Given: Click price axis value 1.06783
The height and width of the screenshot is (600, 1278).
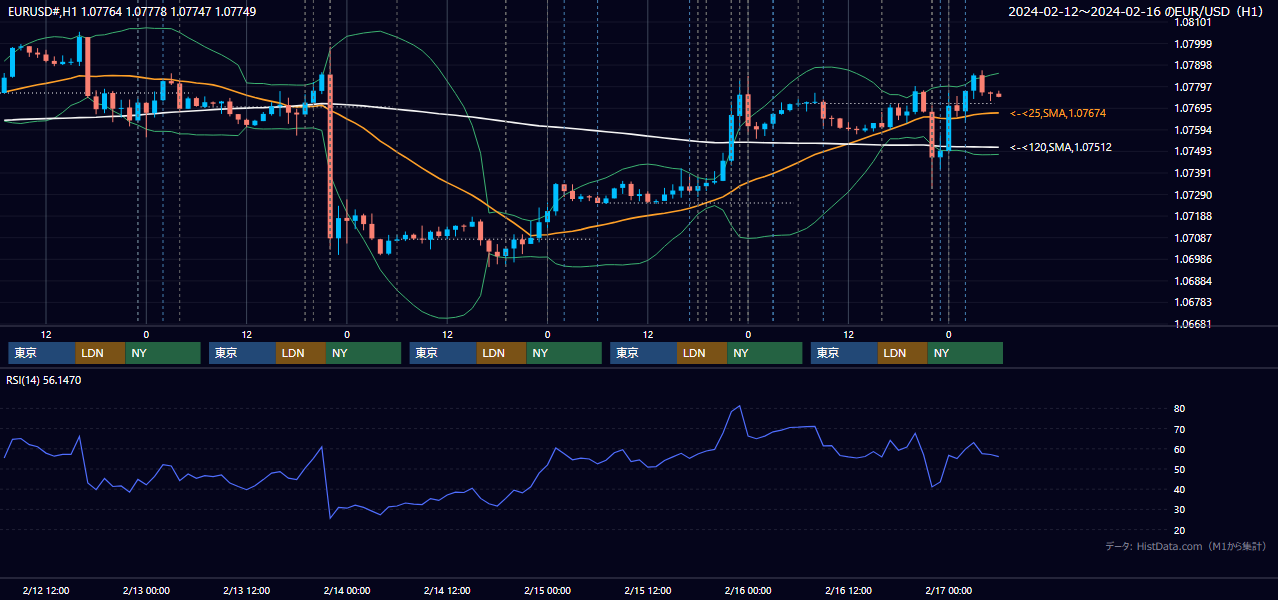Looking at the screenshot, I should coord(1193,302).
